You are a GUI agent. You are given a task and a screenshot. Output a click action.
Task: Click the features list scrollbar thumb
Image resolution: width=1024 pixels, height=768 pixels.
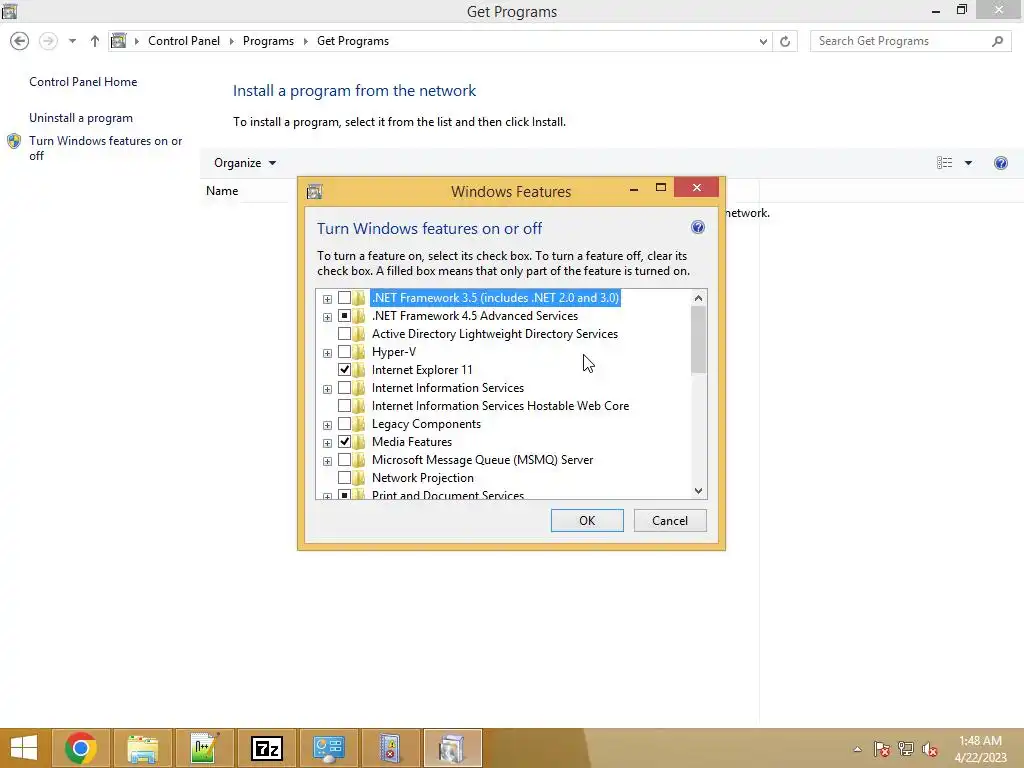698,339
